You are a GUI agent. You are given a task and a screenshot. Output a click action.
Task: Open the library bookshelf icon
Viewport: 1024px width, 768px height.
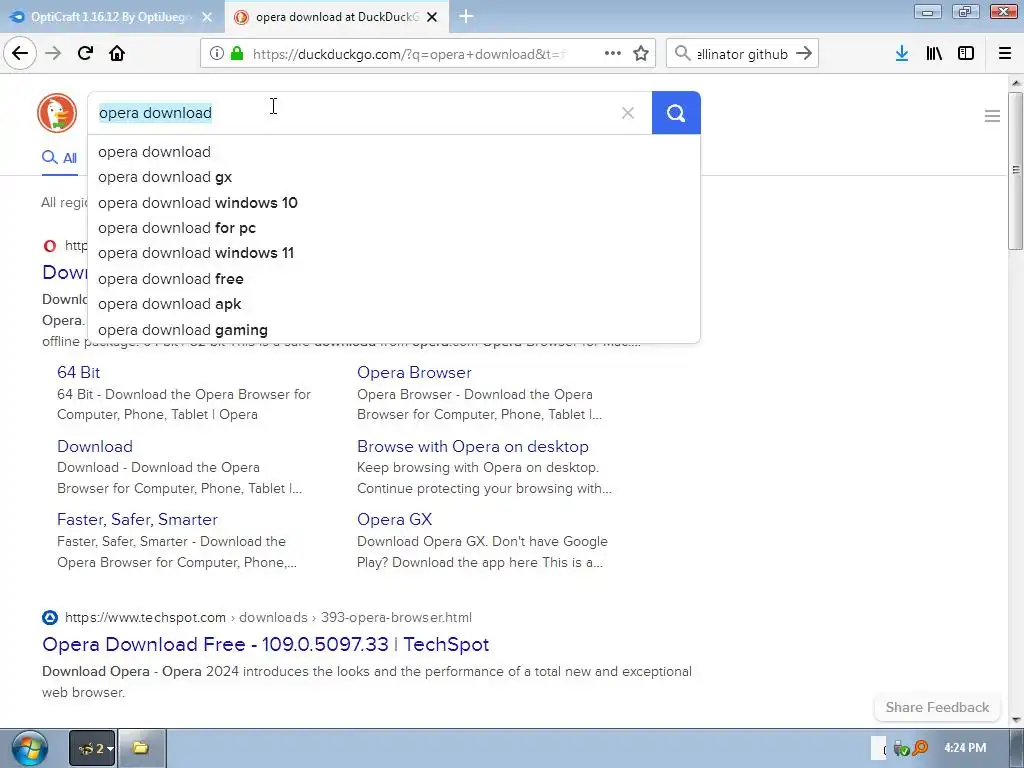(x=934, y=54)
